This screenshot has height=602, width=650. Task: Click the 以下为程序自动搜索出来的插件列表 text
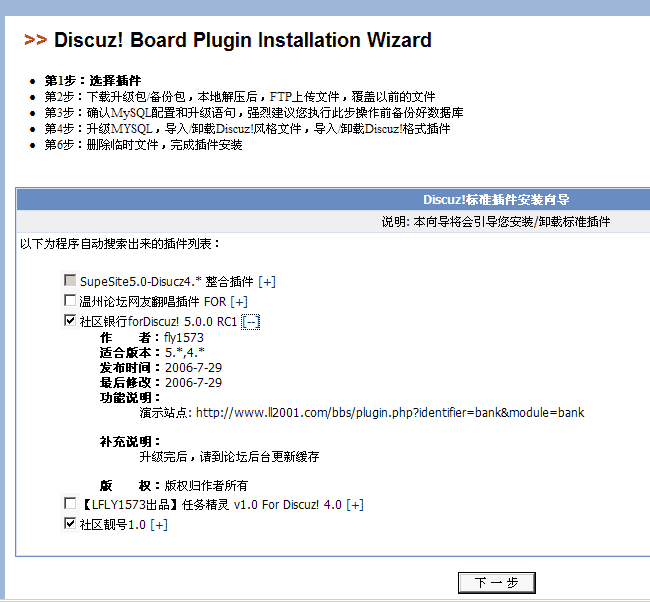[120, 244]
